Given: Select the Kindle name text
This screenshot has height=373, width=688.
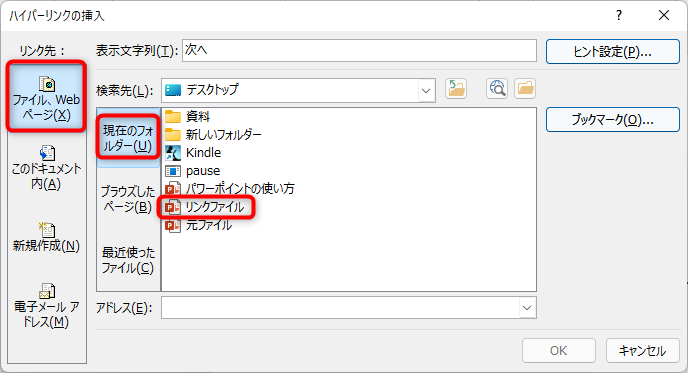Looking at the screenshot, I should click(204, 153).
